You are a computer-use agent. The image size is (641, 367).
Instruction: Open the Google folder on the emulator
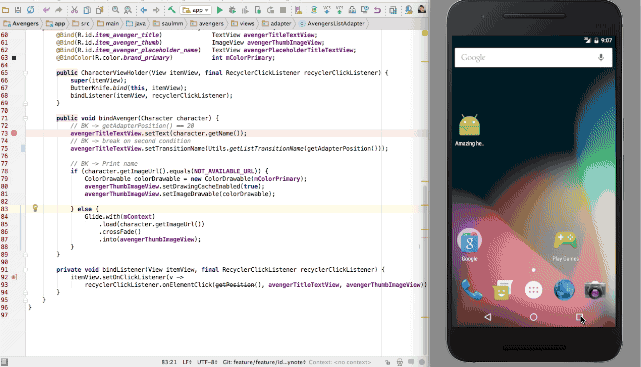tap(469, 244)
